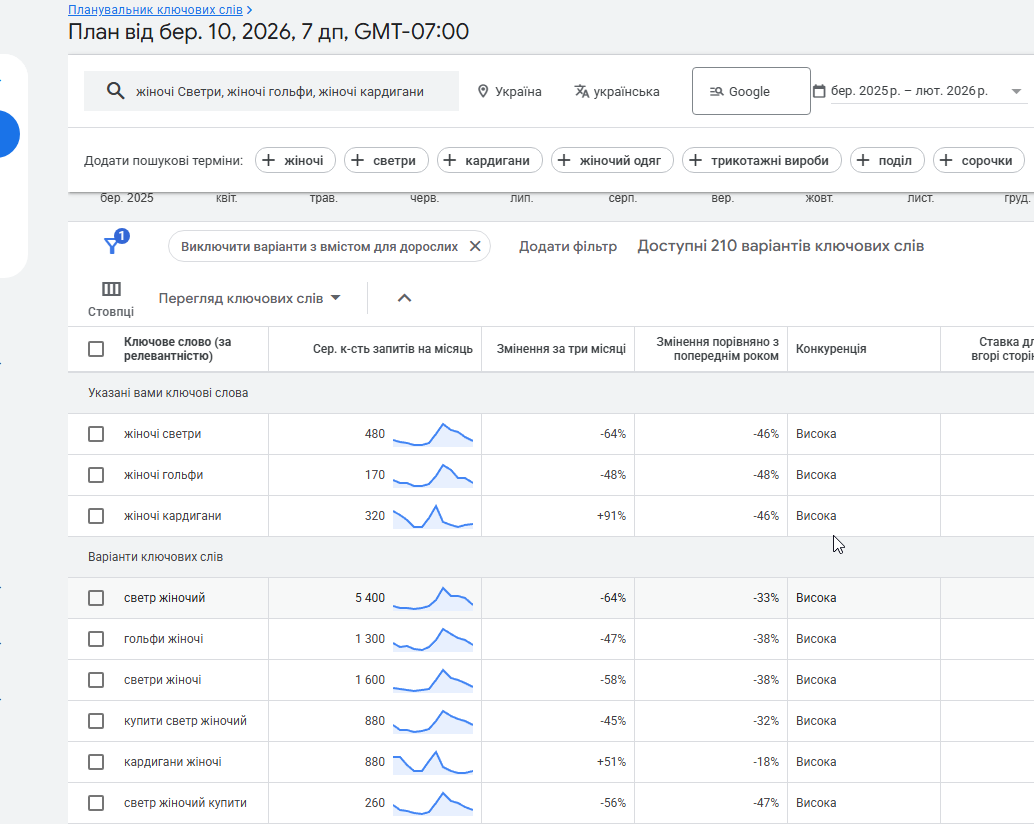The image size is (1034, 824).
Task: Click the 'Додати фільтр' button
Action: pos(568,246)
